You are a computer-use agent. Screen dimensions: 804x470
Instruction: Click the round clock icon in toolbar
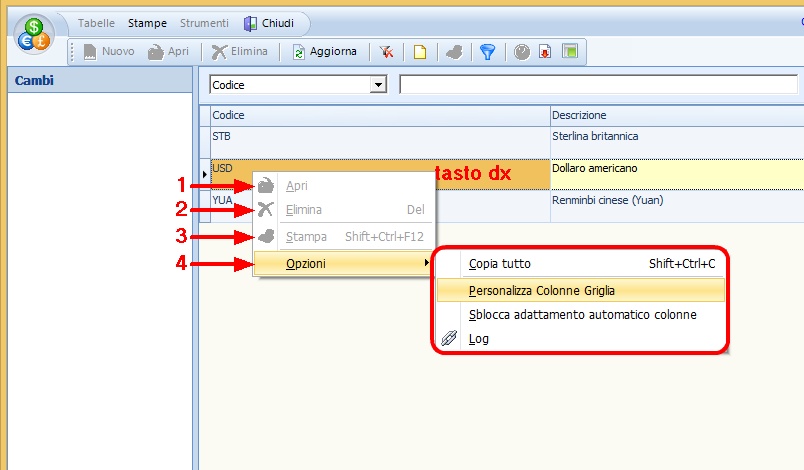point(522,52)
